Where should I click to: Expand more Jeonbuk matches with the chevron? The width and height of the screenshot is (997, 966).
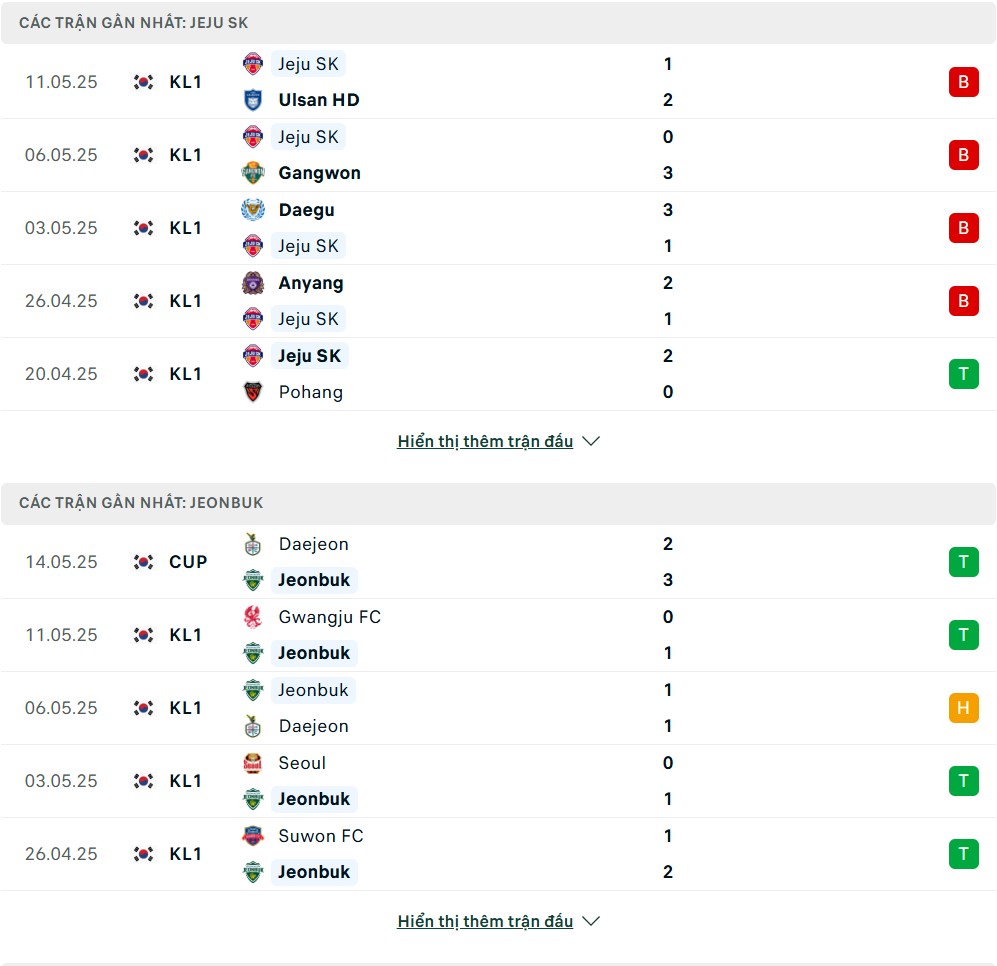591,921
